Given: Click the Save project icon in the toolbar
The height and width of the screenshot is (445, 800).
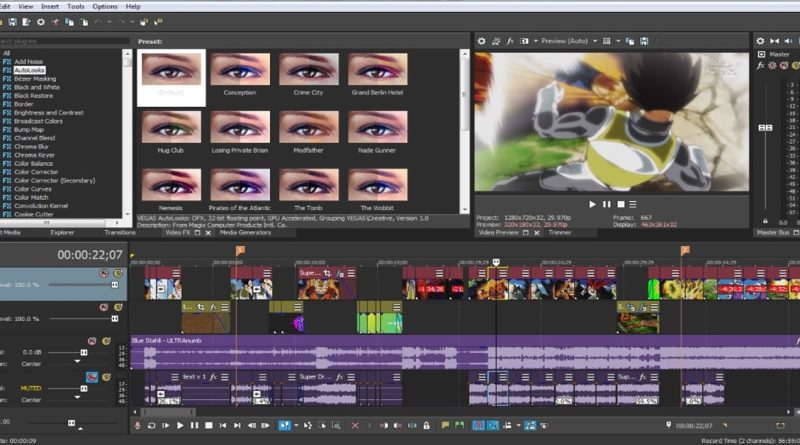Looking at the screenshot, I should click(12, 22).
